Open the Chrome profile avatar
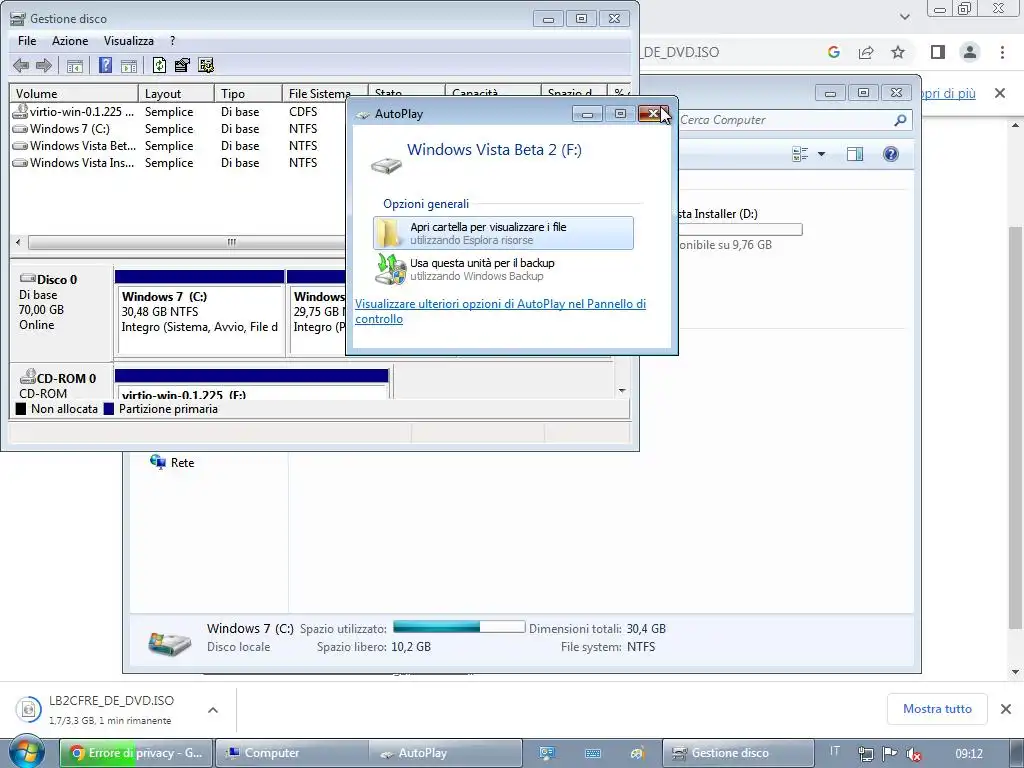This screenshot has height=768, width=1024. pyautogui.click(x=970, y=52)
